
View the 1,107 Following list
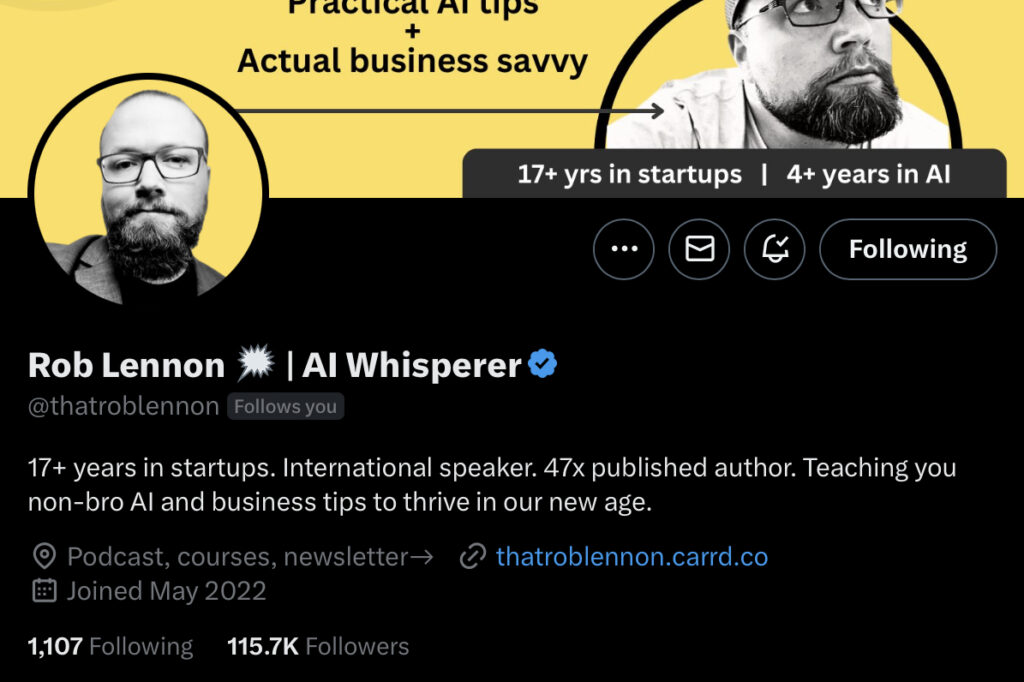tap(110, 646)
